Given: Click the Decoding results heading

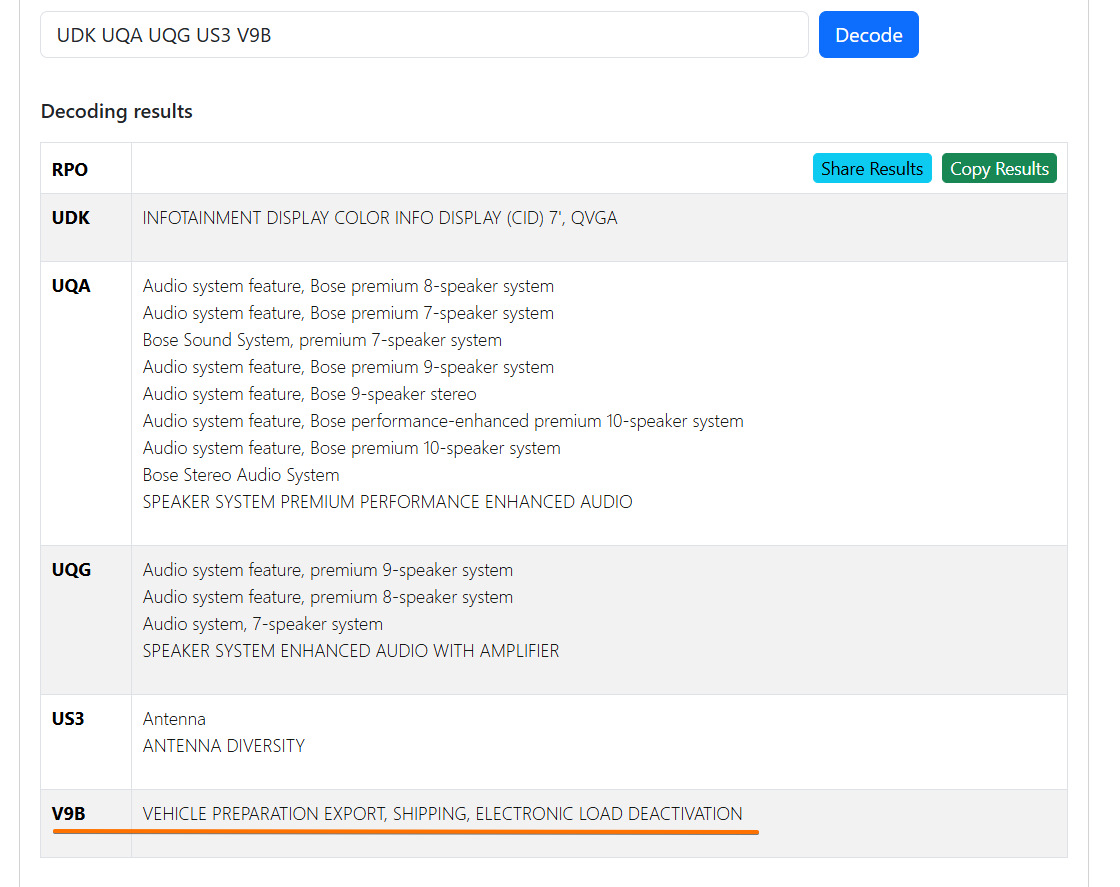Looking at the screenshot, I should tap(116, 111).
